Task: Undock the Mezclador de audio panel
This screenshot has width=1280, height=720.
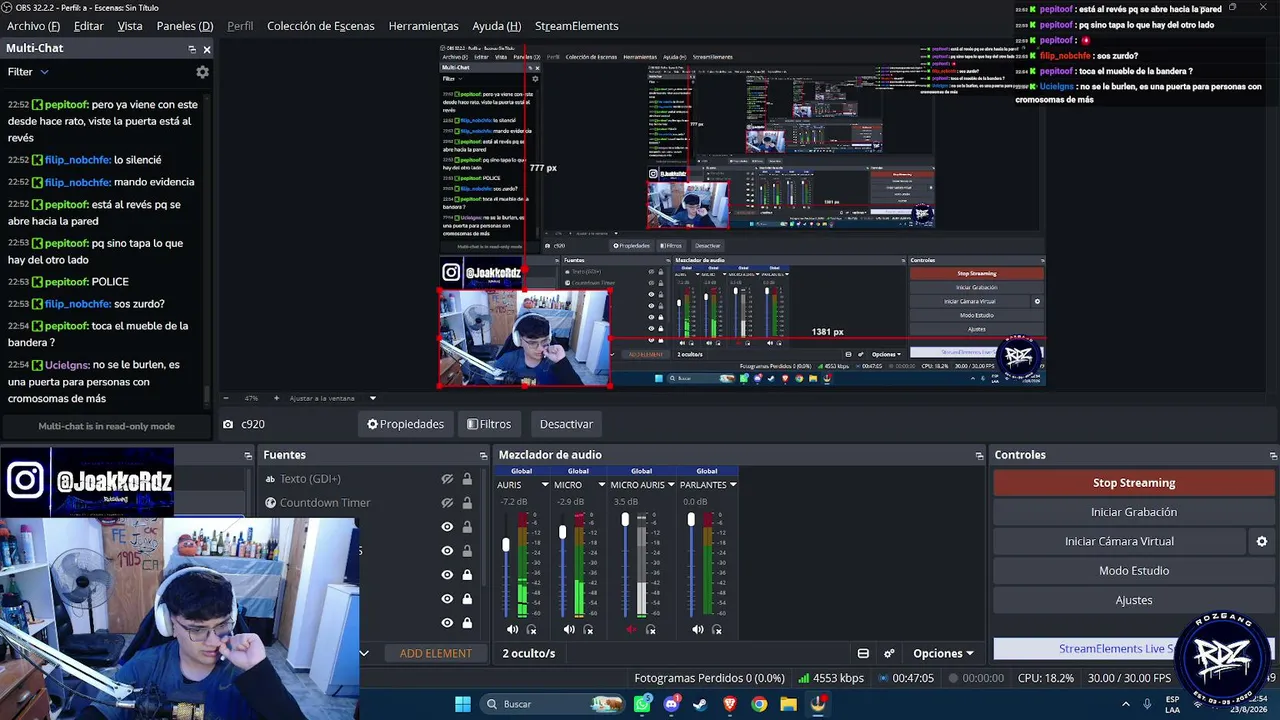Action: [980, 455]
